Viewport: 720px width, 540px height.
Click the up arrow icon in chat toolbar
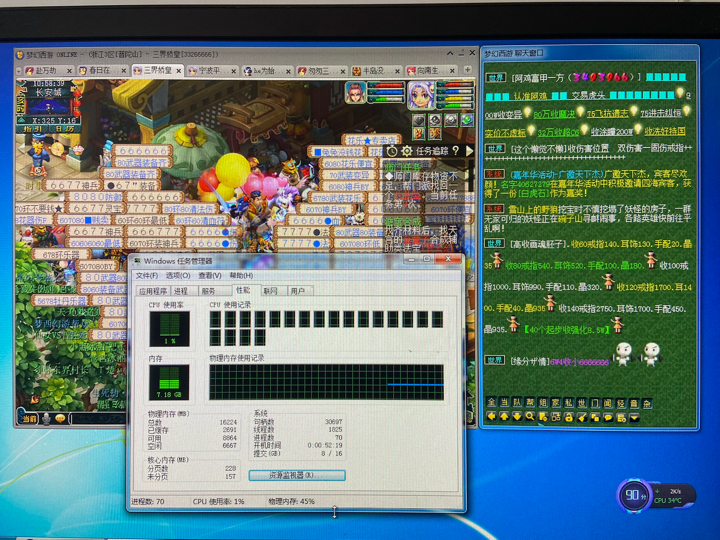504,417
